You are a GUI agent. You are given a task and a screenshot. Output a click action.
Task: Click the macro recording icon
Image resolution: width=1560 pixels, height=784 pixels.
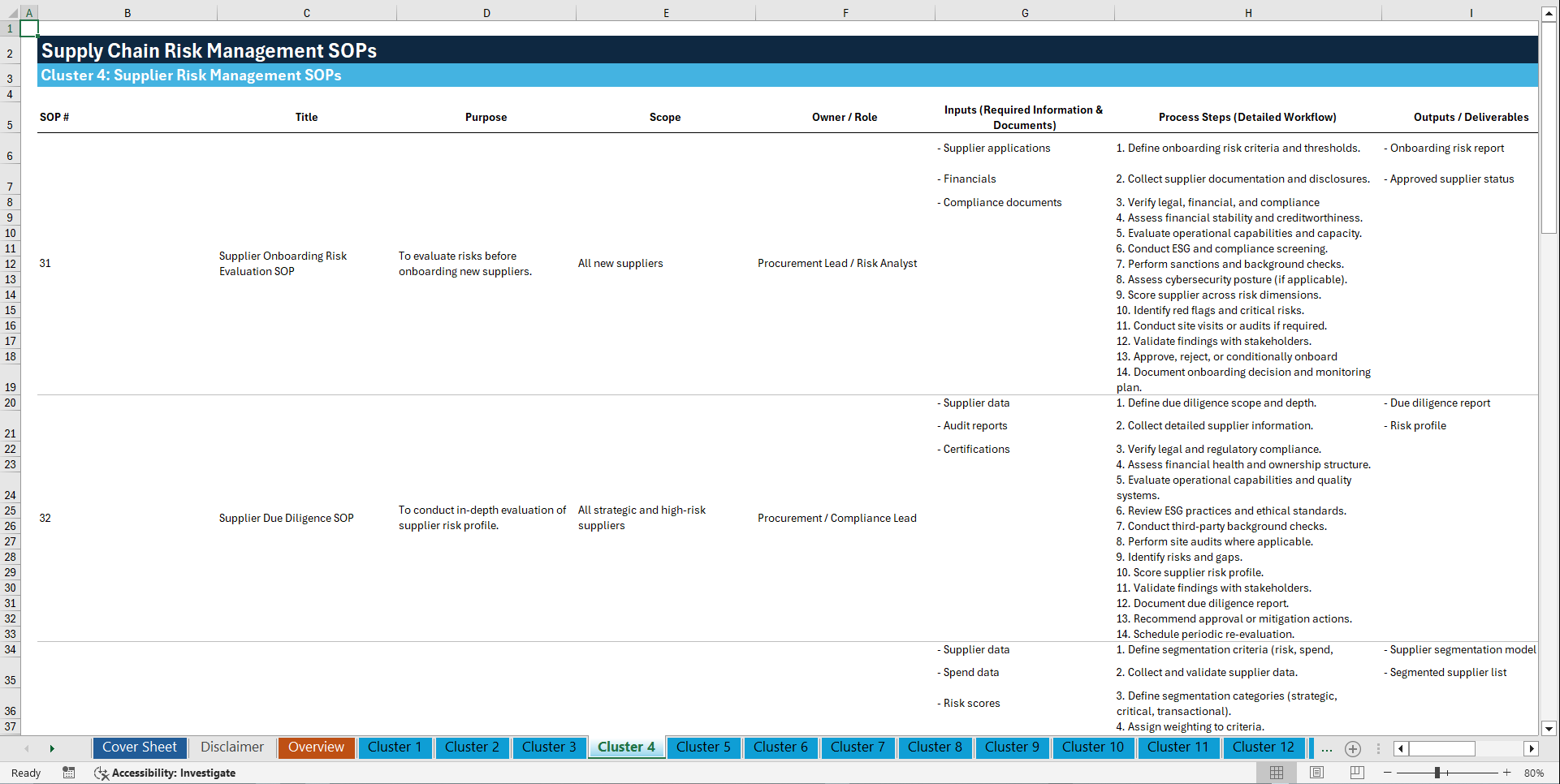coord(69,773)
